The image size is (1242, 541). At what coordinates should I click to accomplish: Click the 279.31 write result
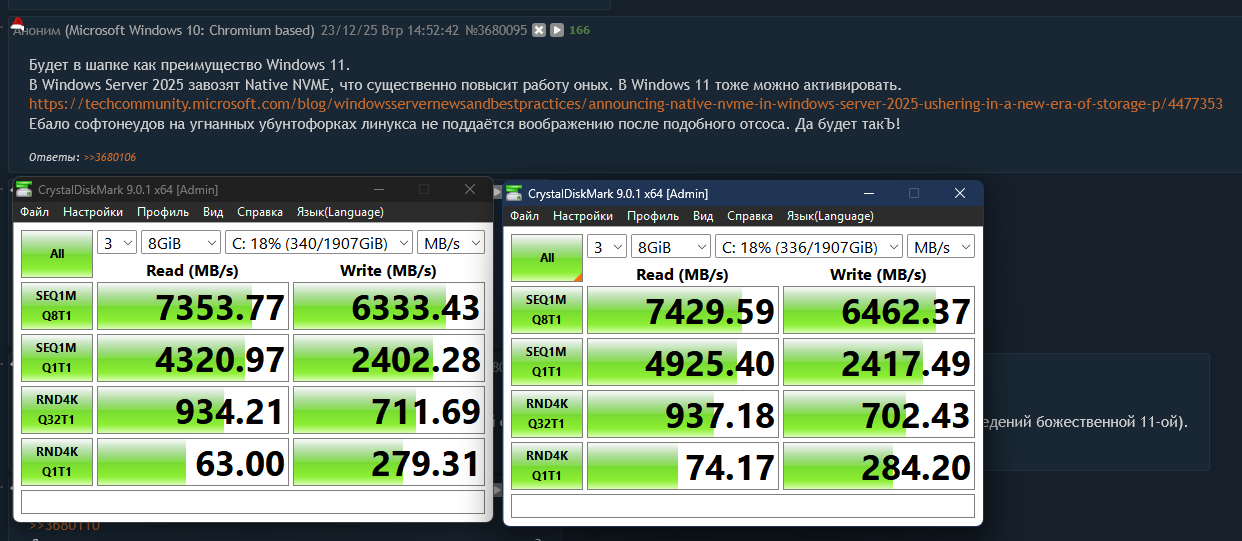tap(389, 462)
